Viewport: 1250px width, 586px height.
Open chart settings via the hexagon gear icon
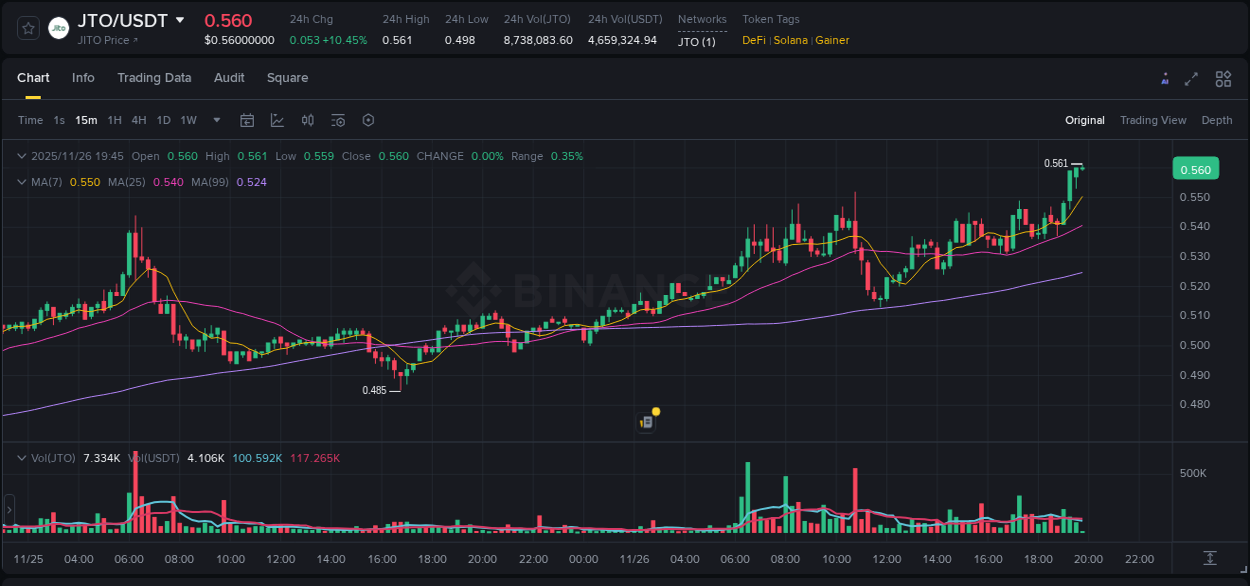point(368,120)
